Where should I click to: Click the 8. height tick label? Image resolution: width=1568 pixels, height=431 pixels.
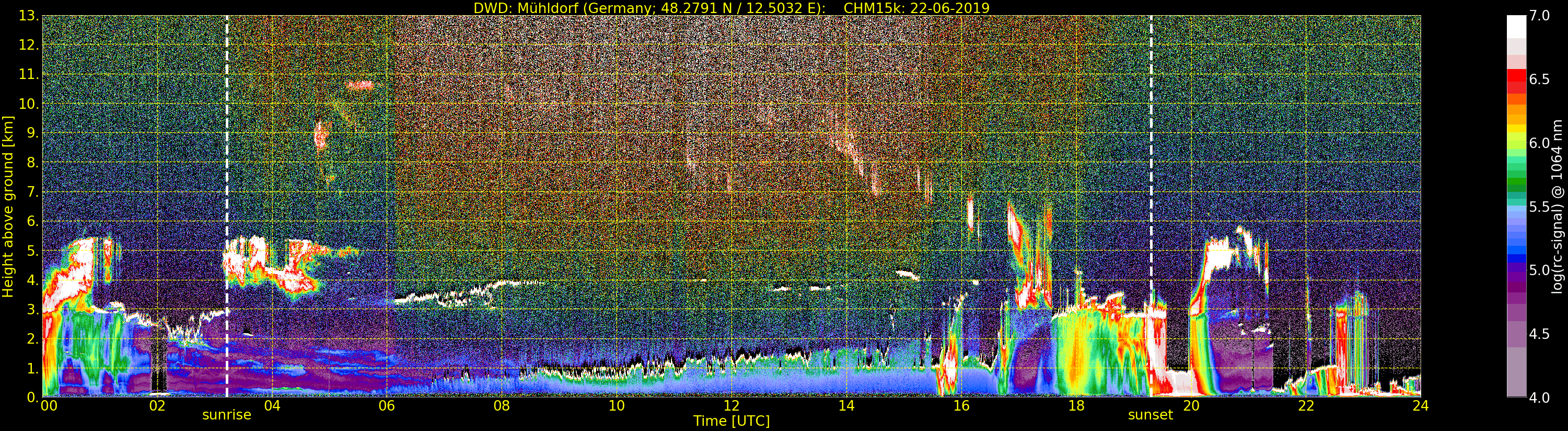point(32,163)
